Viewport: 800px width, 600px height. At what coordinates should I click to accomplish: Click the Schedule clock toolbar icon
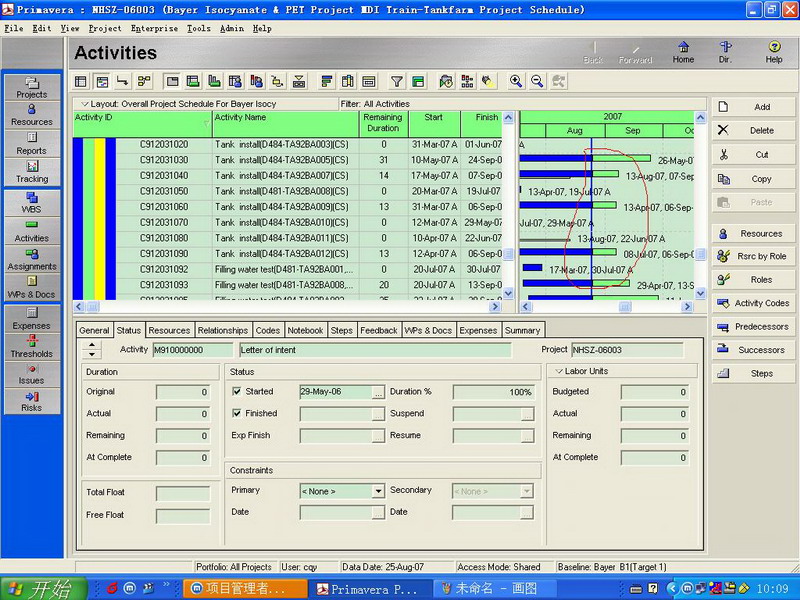(x=446, y=82)
